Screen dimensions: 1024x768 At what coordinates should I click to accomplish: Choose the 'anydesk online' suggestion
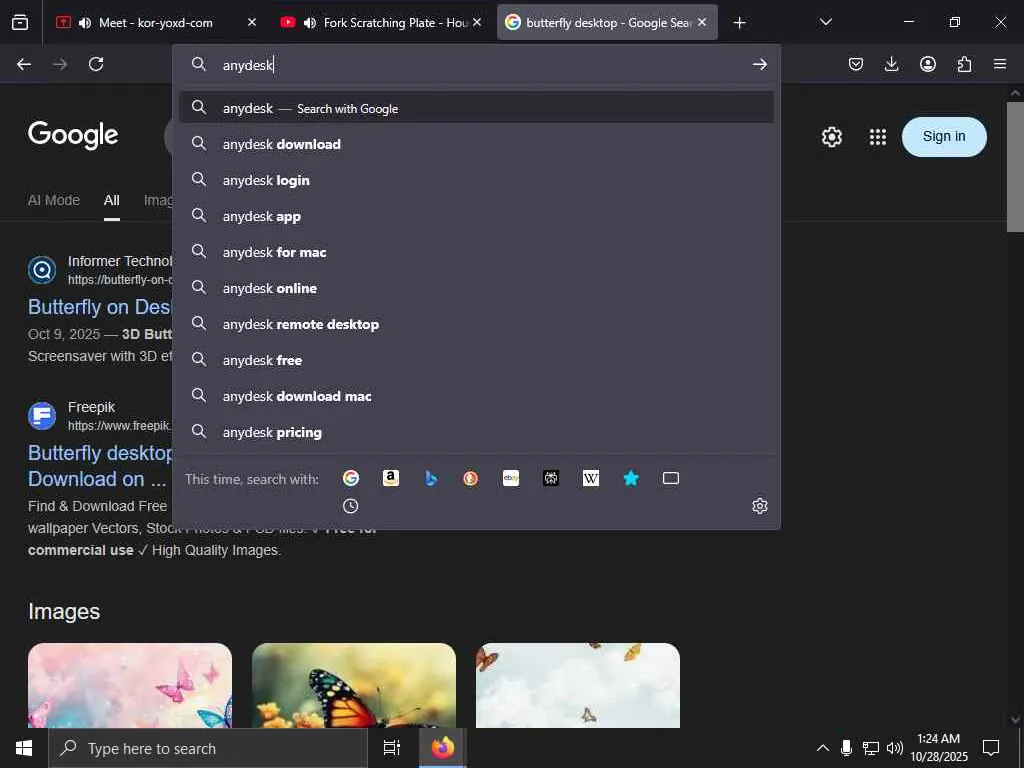[x=476, y=288]
